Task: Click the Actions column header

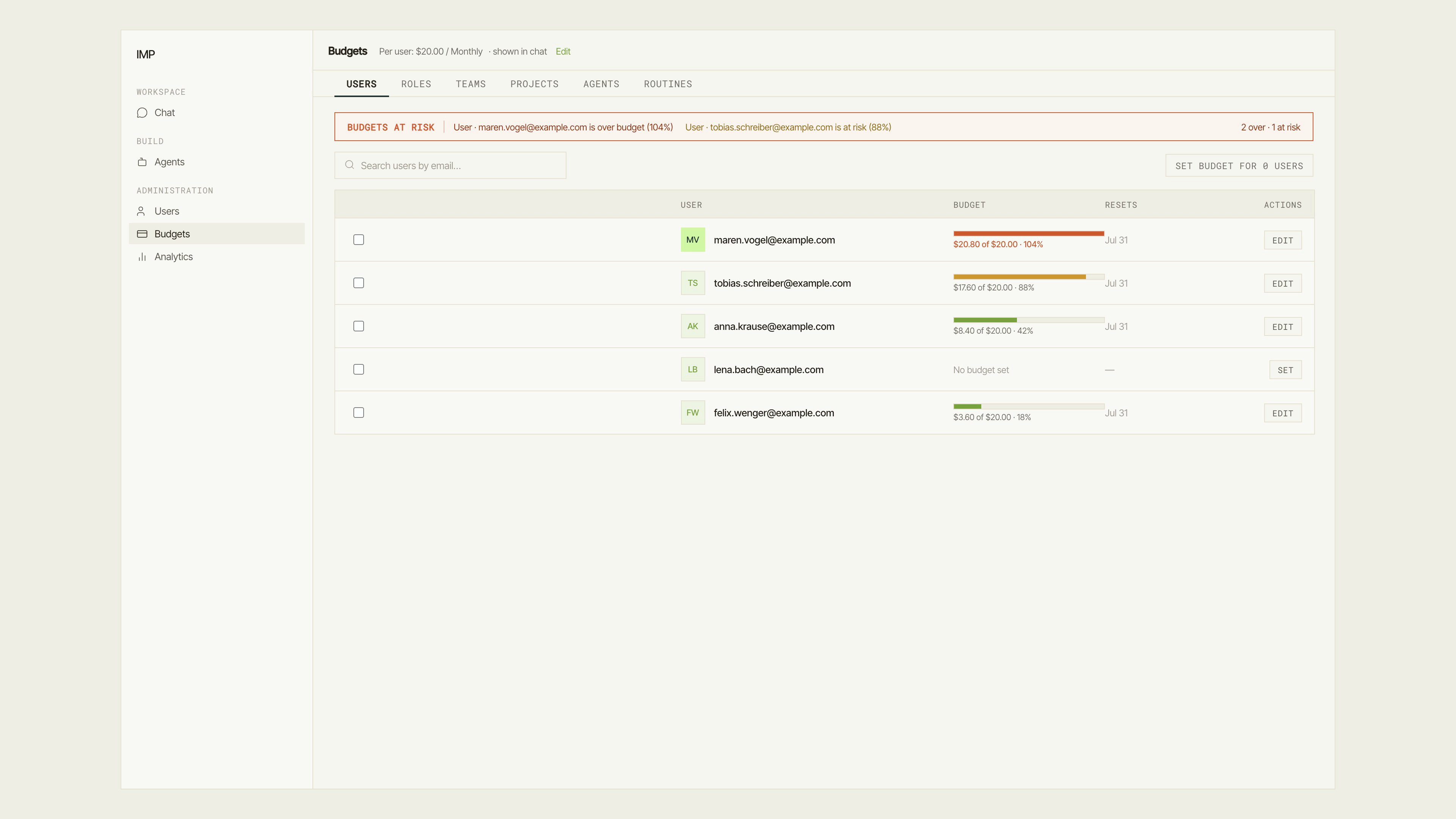Action: tap(1282, 205)
